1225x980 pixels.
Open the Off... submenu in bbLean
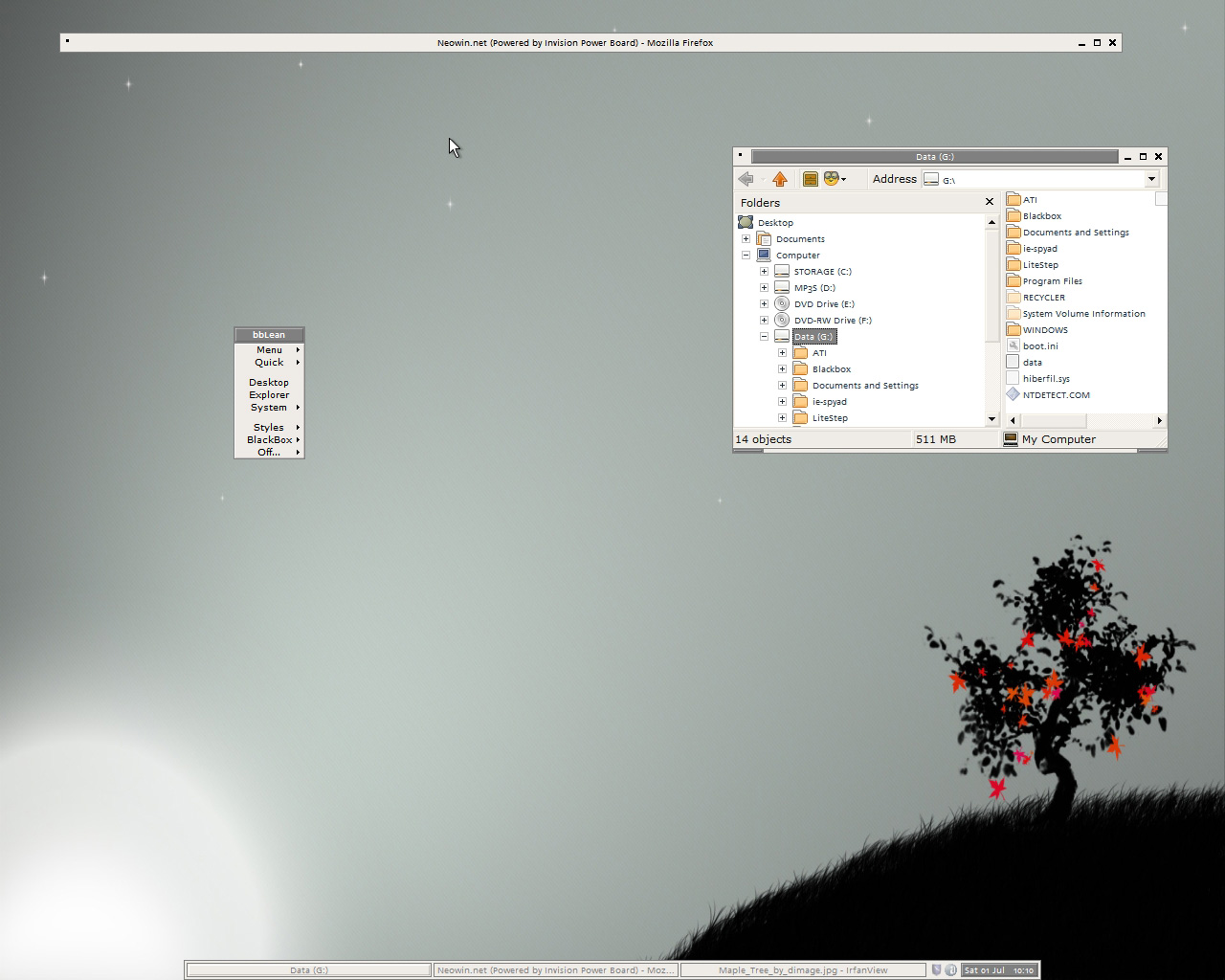269,453
